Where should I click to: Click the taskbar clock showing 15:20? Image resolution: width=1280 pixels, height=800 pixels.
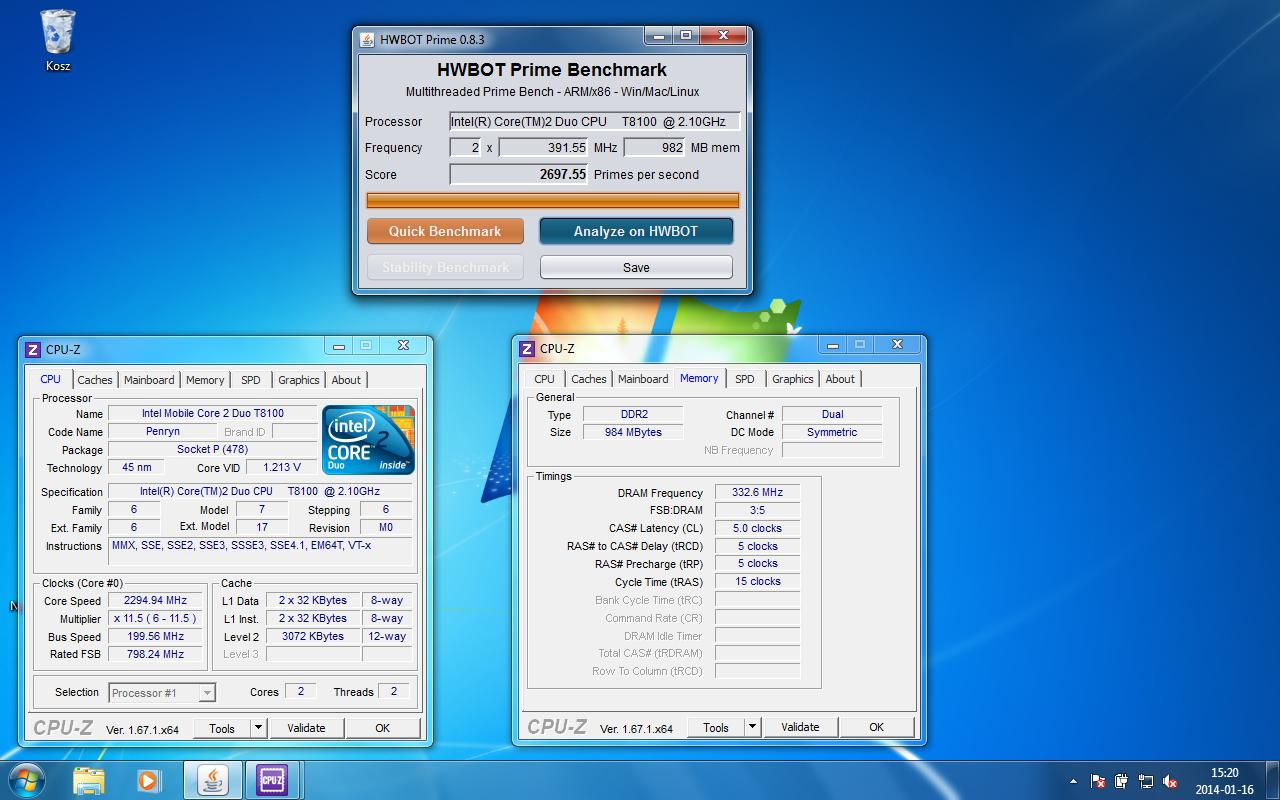coord(1224,781)
